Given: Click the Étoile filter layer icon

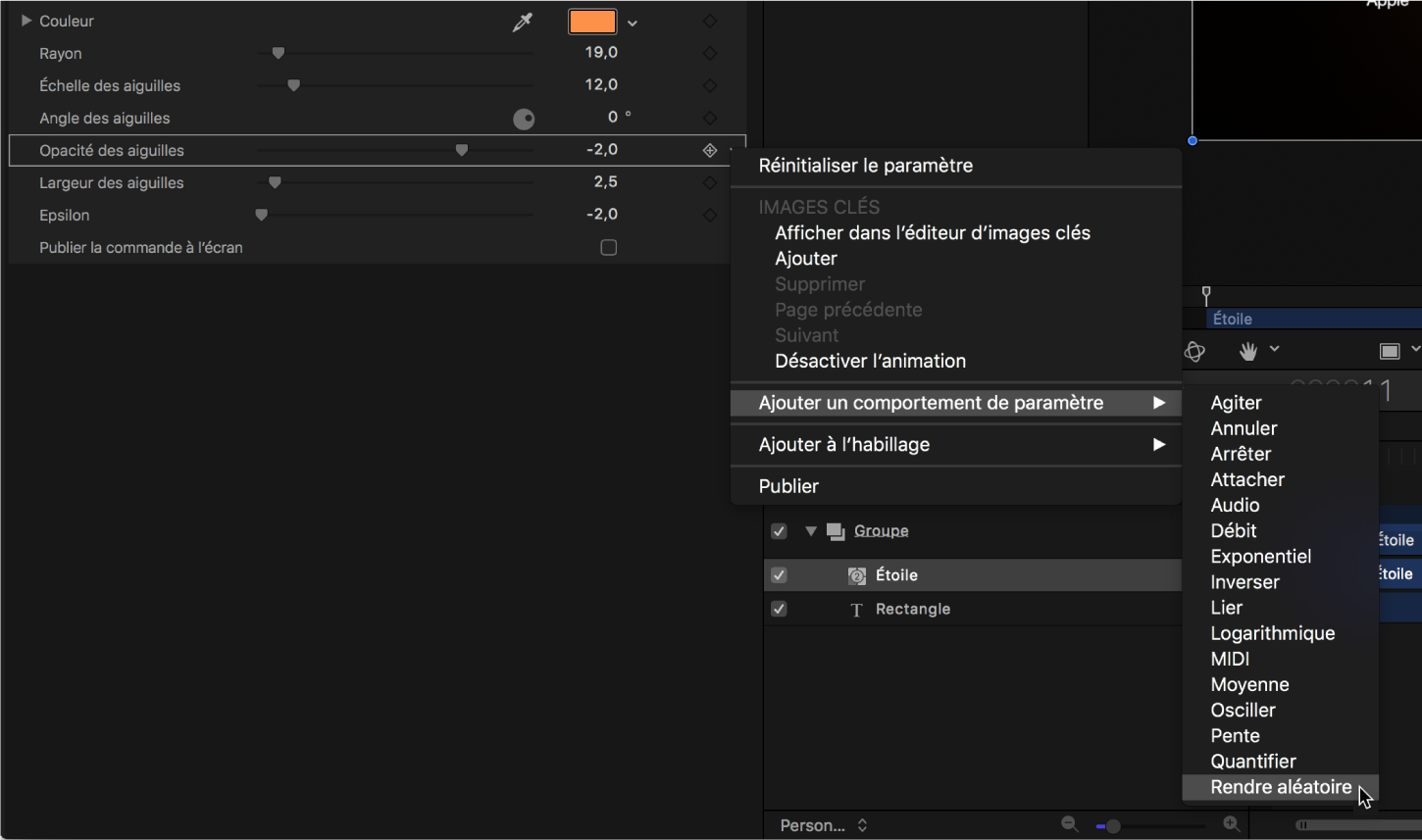Looking at the screenshot, I should pos(857,576).
